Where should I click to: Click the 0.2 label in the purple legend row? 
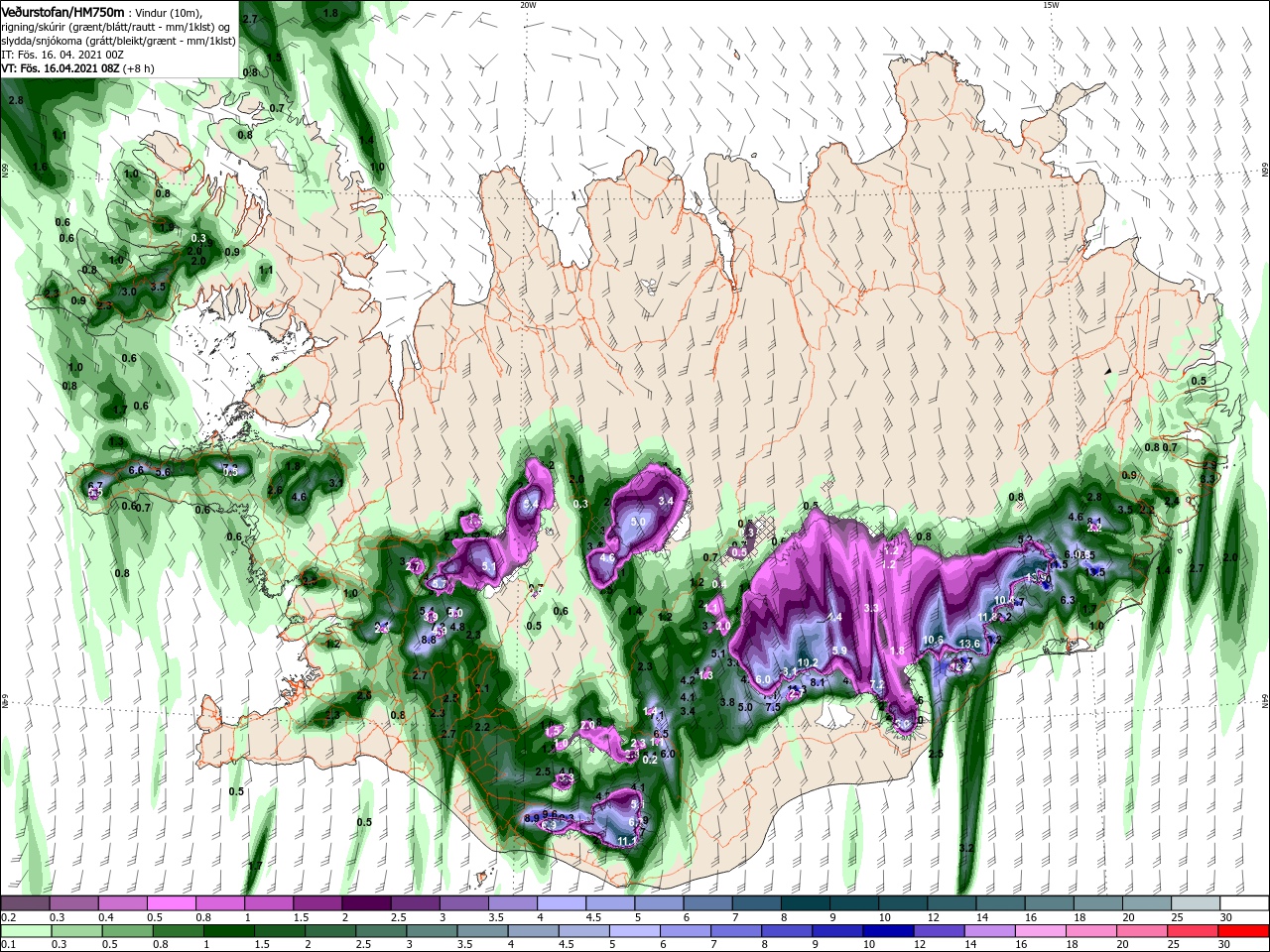tap(9, 917)
